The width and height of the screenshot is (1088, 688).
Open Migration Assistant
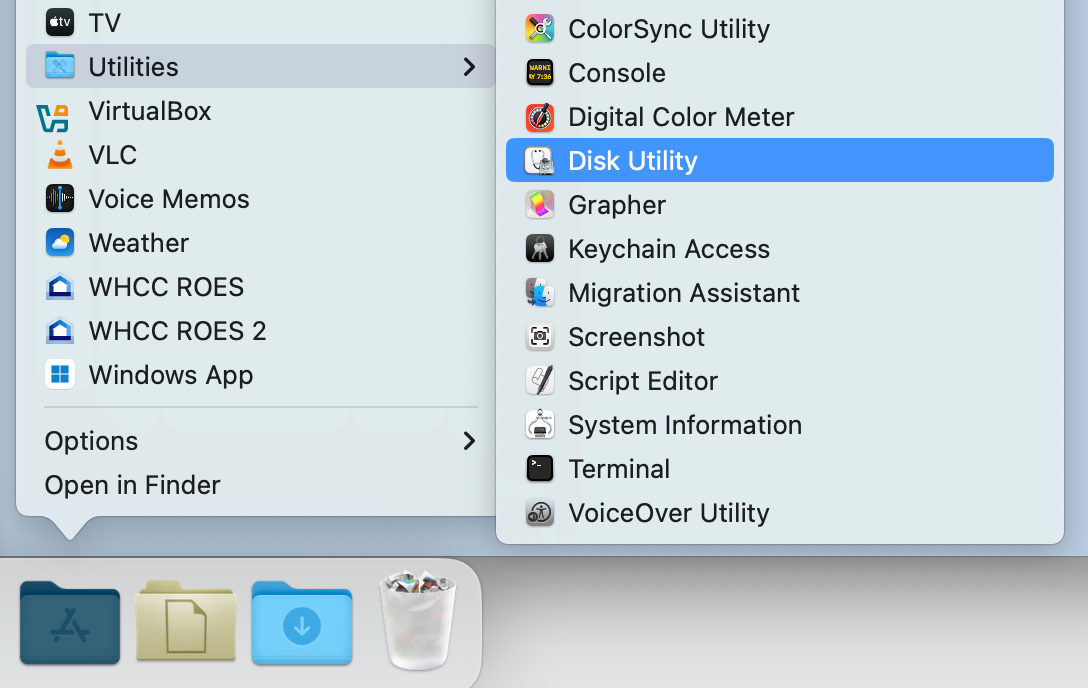(683, 293)
